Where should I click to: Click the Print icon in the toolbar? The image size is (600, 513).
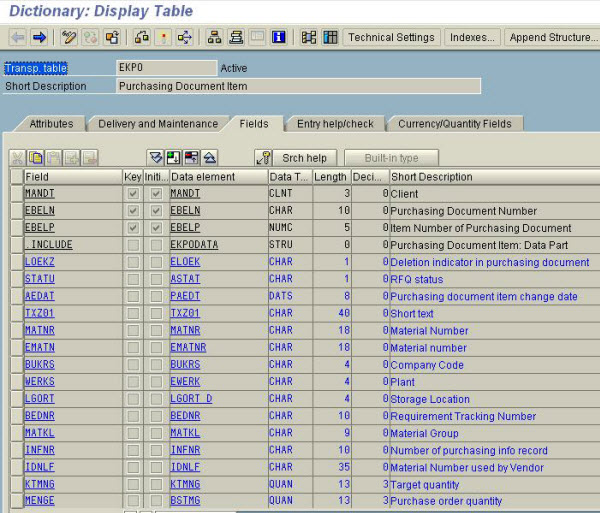click(x=236, y=38)
